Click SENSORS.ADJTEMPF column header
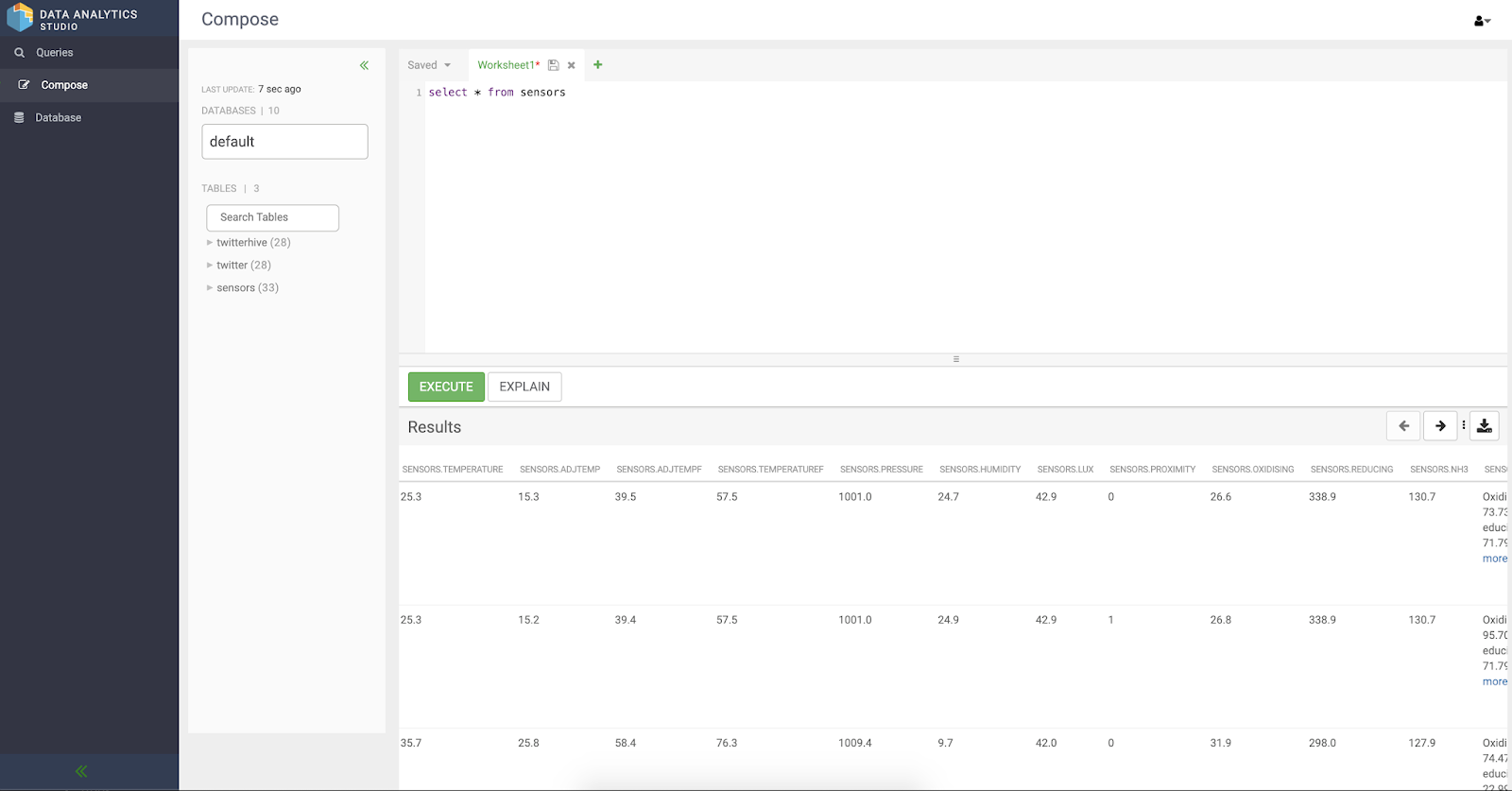This screenshot has height=791, width=1512. point(659,470)
